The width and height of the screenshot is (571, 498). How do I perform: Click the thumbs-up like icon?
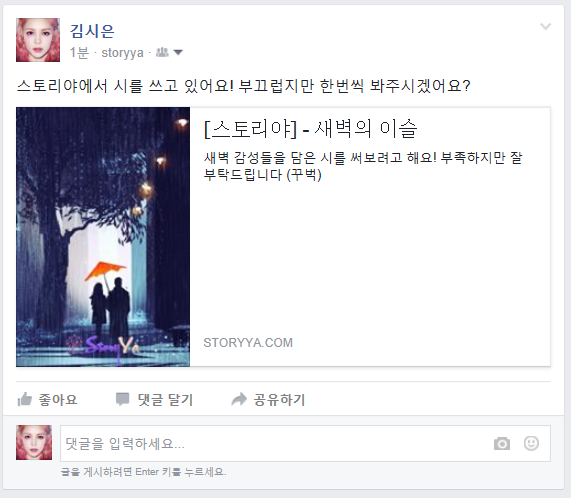[x=25, y=399]
